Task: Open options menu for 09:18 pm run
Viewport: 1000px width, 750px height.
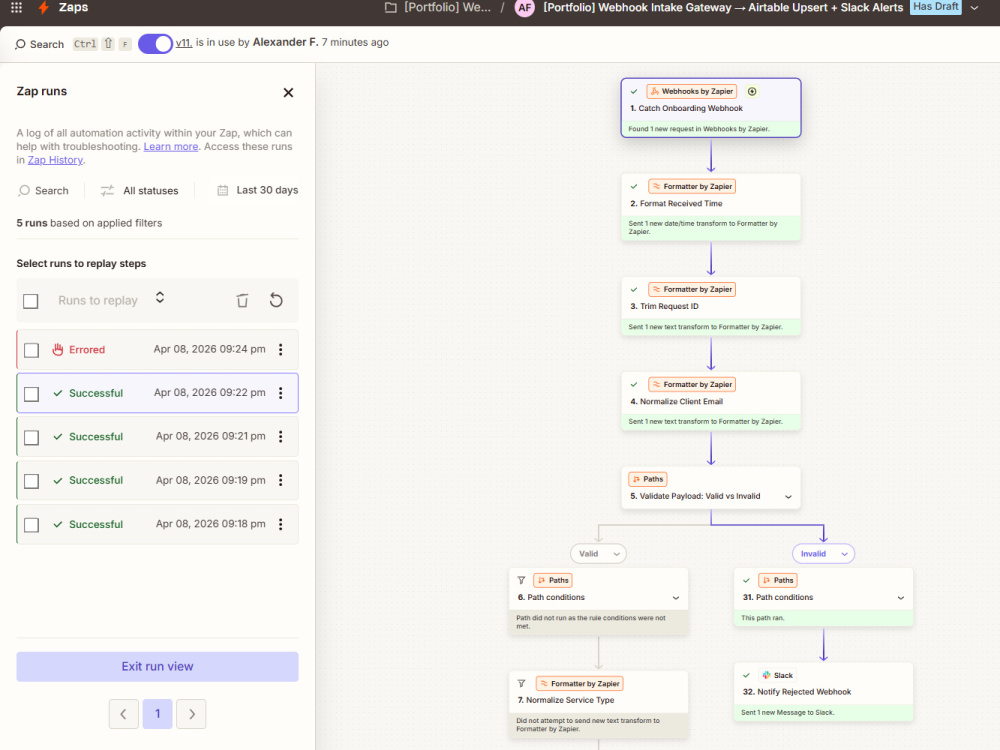Action: click(x=281, y=524)
